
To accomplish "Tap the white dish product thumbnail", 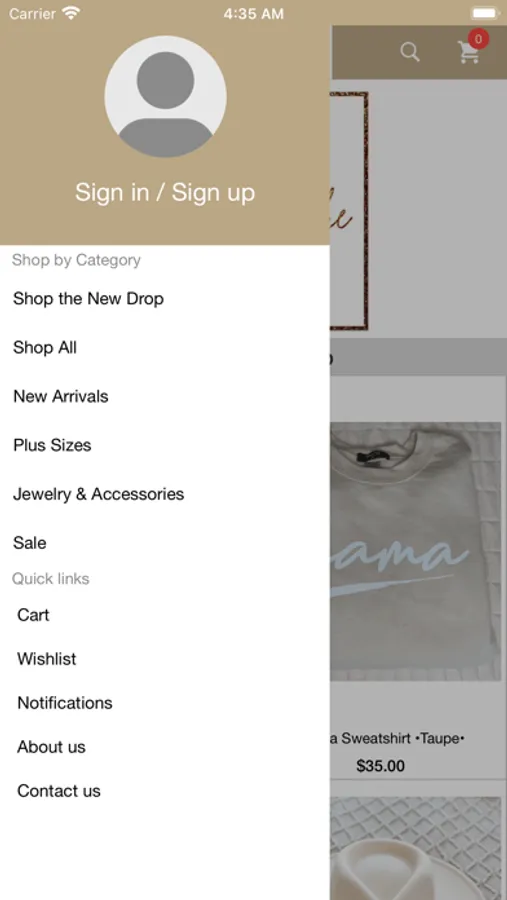I will [416, 848].
